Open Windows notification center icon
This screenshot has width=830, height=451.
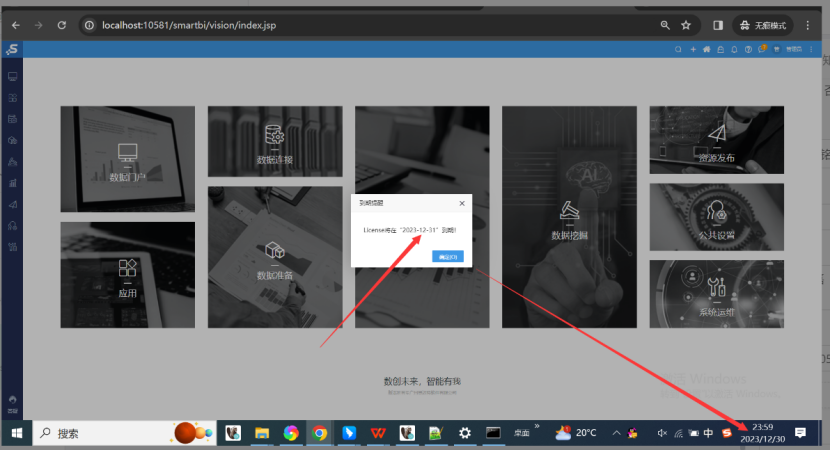[800, 434]
